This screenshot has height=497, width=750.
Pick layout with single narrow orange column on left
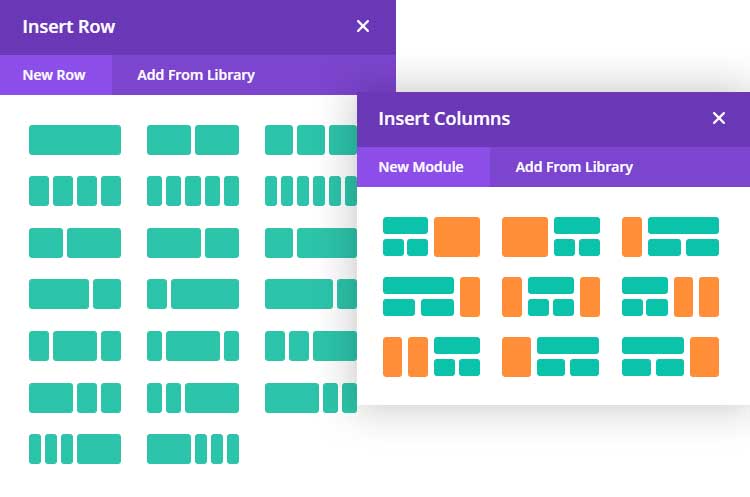(x=670, y=237)
